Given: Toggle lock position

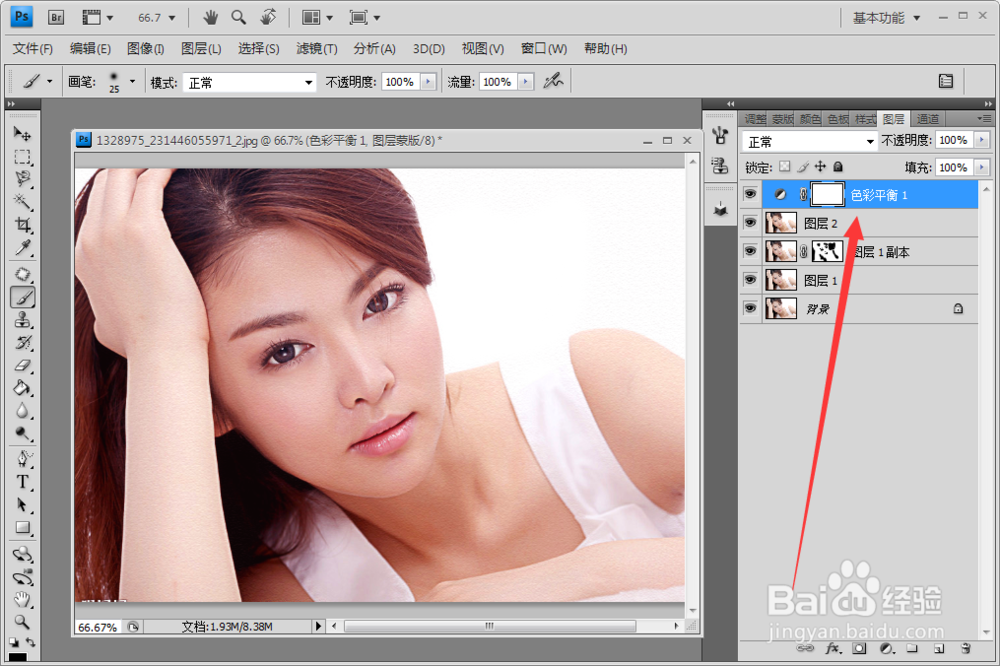Looking at the screenshot, I should pyautogui.click(x=820, y=166).
